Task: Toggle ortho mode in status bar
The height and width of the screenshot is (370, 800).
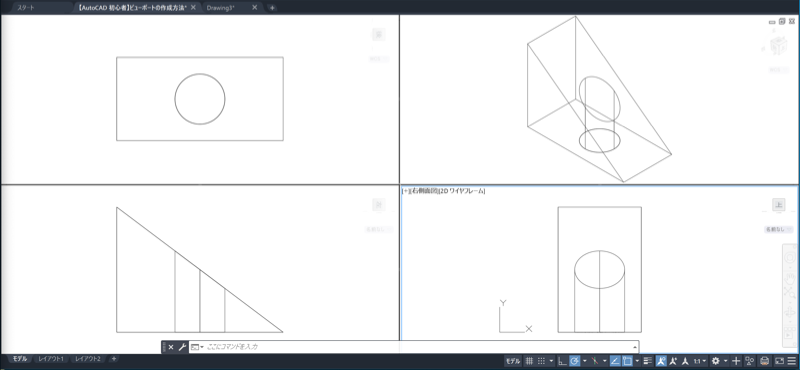Action: click(x=562, y=361)
